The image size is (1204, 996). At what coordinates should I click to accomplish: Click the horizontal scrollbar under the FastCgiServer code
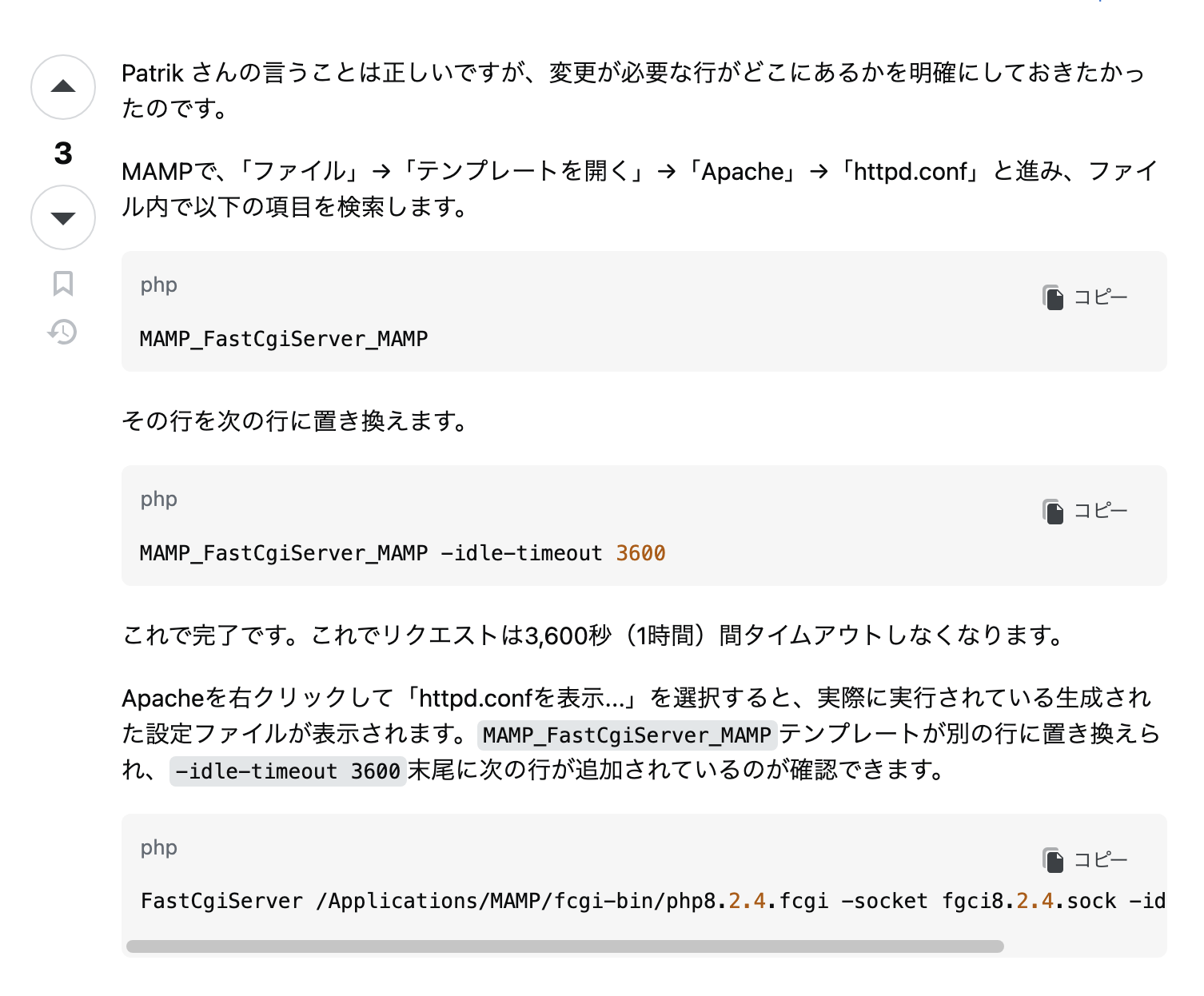[564, 946]
